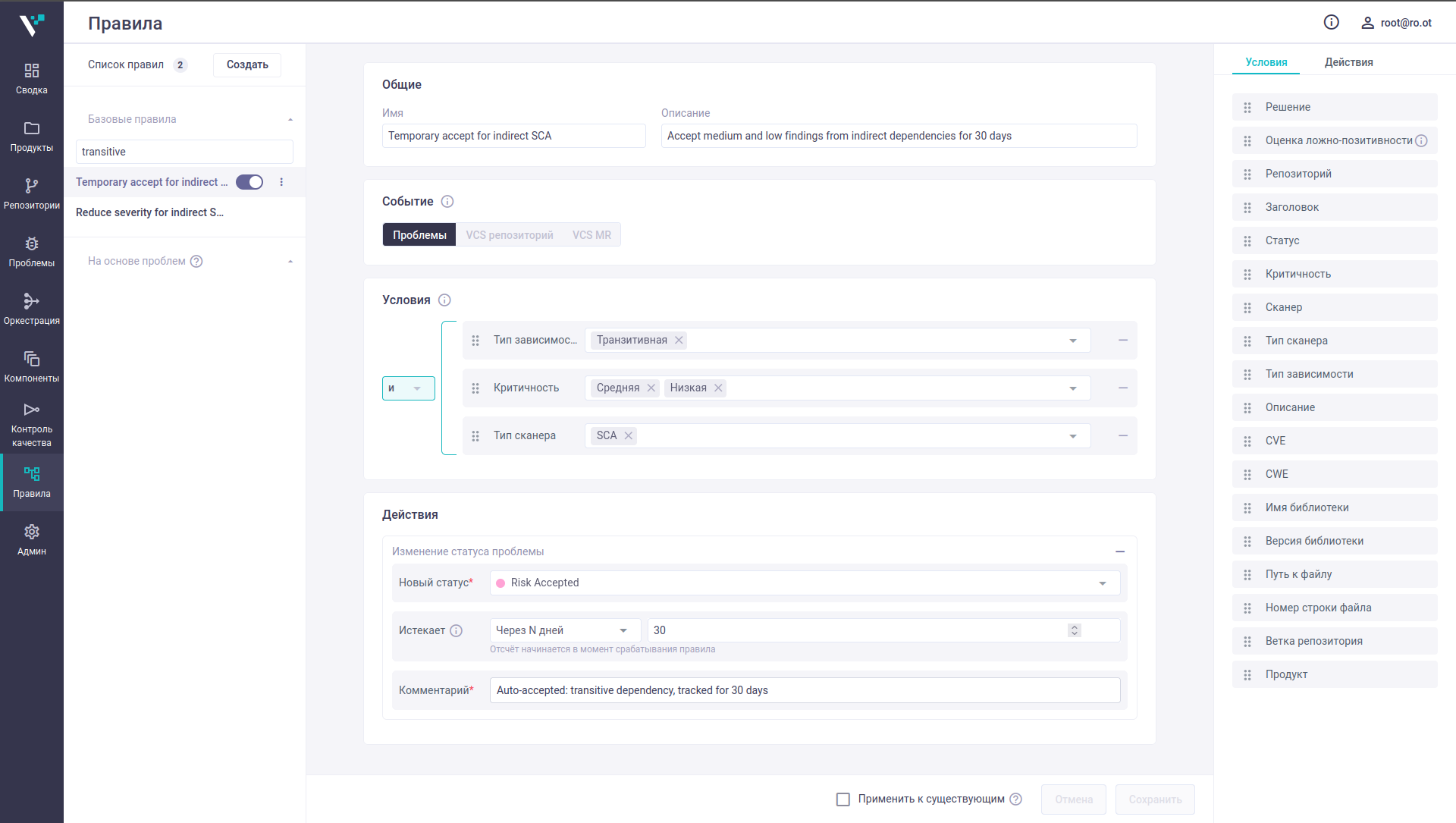The image size is (1456, 823).
Task: Open the И logical operator dropdown
Action: point(409,388)
